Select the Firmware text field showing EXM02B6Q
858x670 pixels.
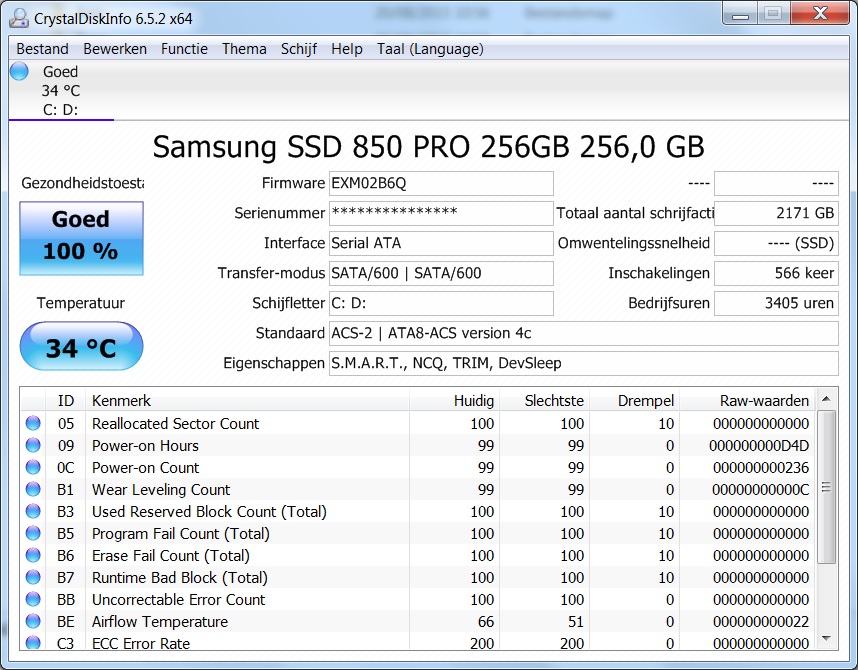coord(441,183)
